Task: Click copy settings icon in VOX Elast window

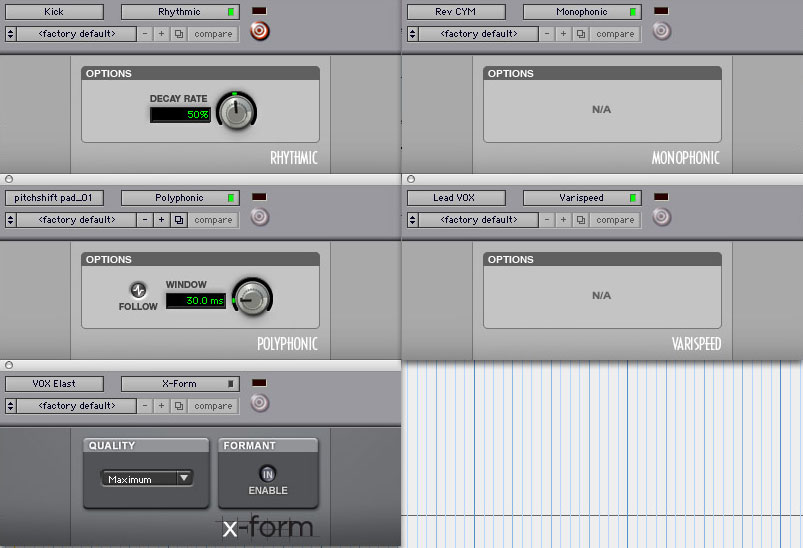Action: 179,406
